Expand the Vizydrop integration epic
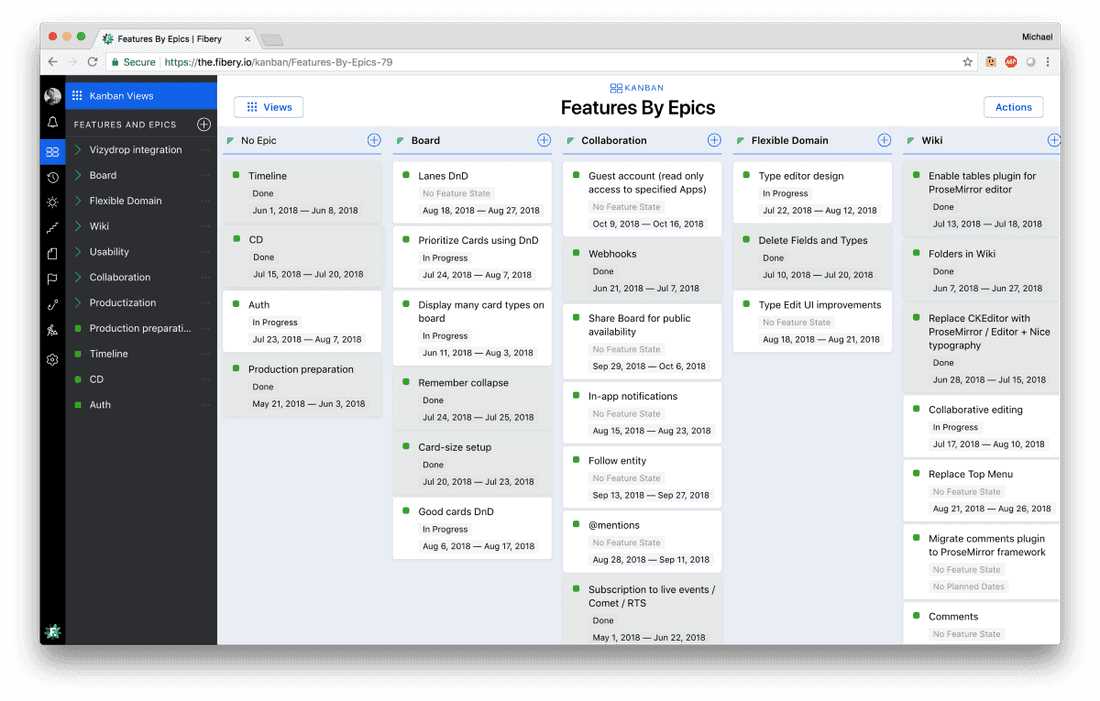Viewport: 1100px width, 701px height. 78,150
